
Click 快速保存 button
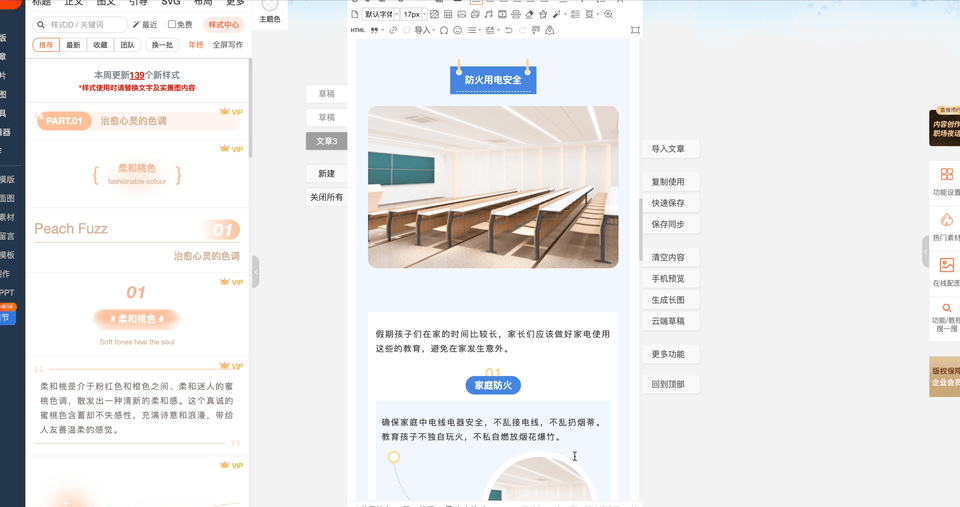click(670, 203)
